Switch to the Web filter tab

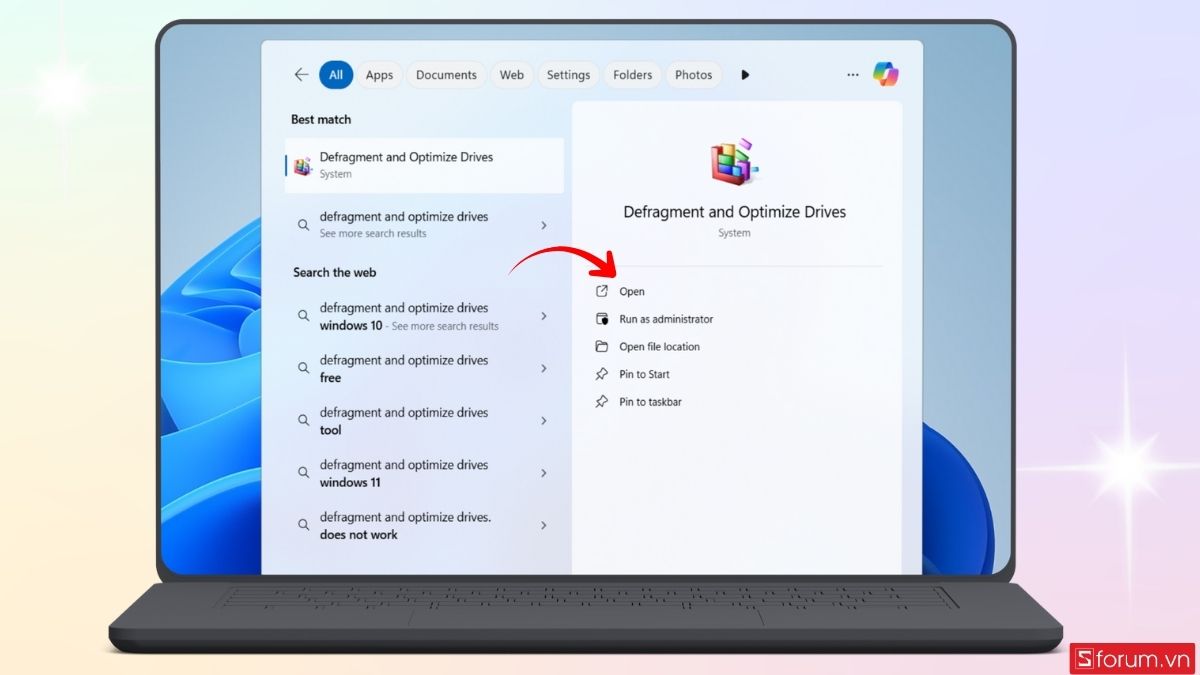[512, 75]
